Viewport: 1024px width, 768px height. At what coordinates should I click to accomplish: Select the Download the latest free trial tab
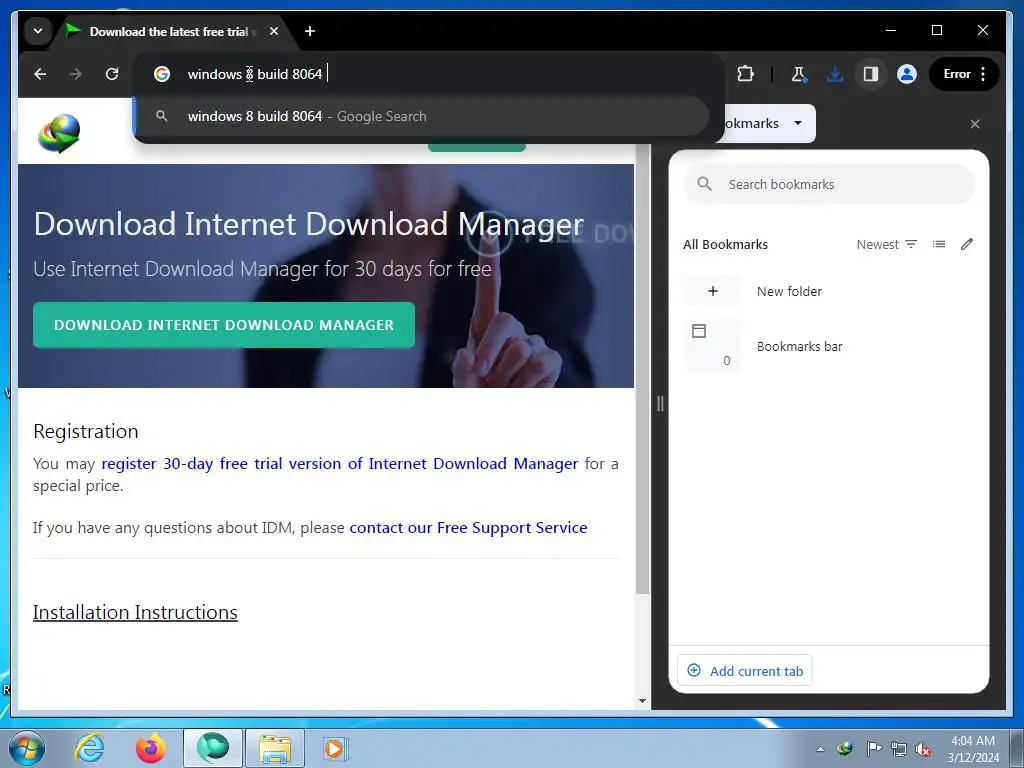click(168, 31)
